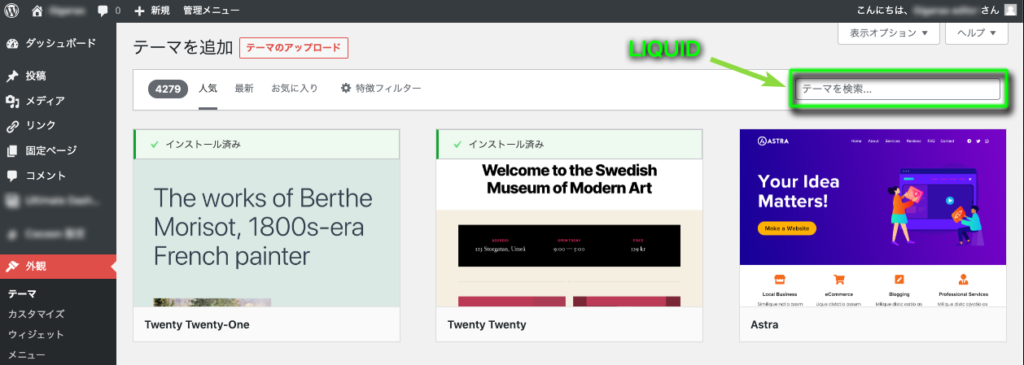Open メディア in sidebar
This screenshot has height=365, width=1024.
click(58, 101)
